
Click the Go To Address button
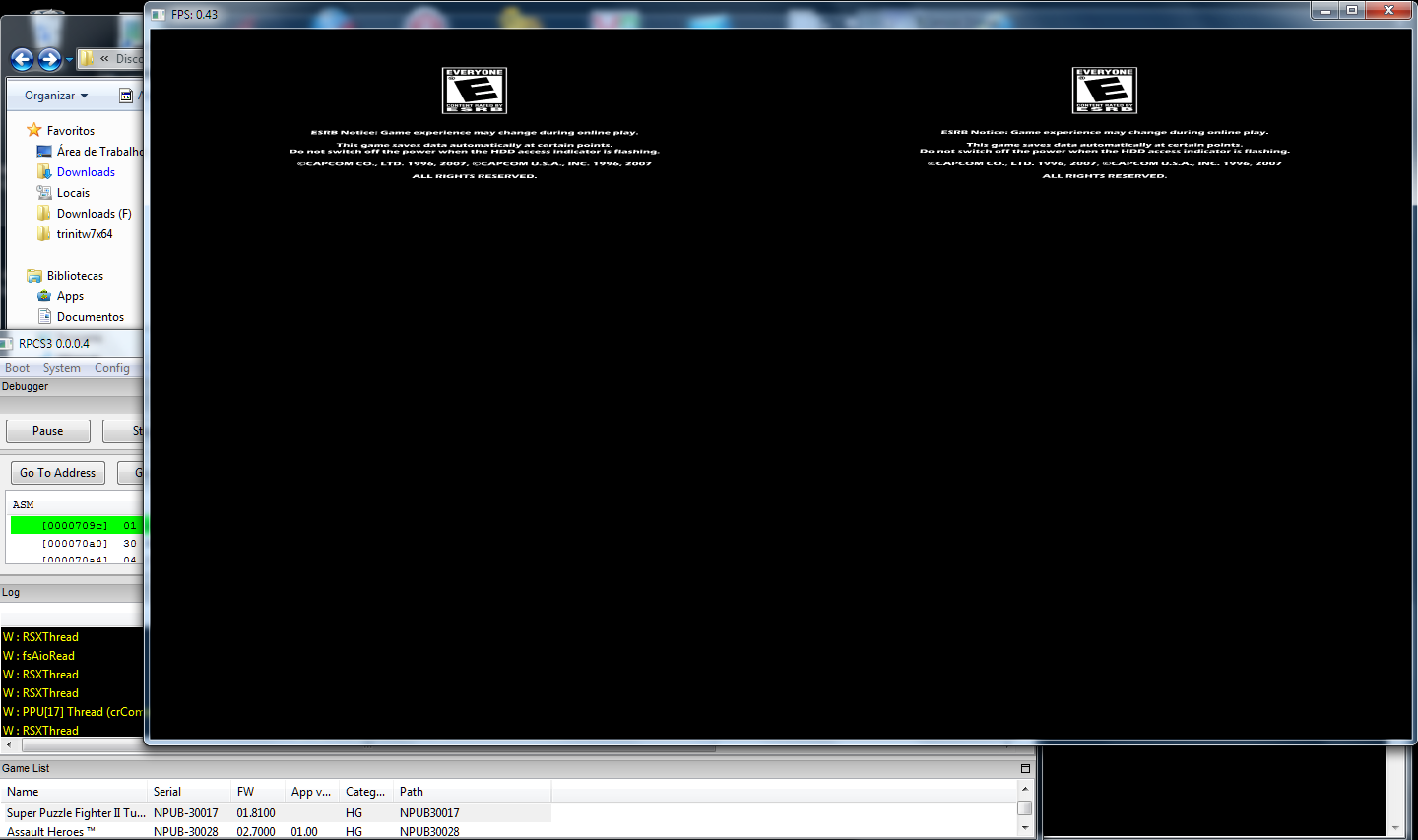point(57,473)
